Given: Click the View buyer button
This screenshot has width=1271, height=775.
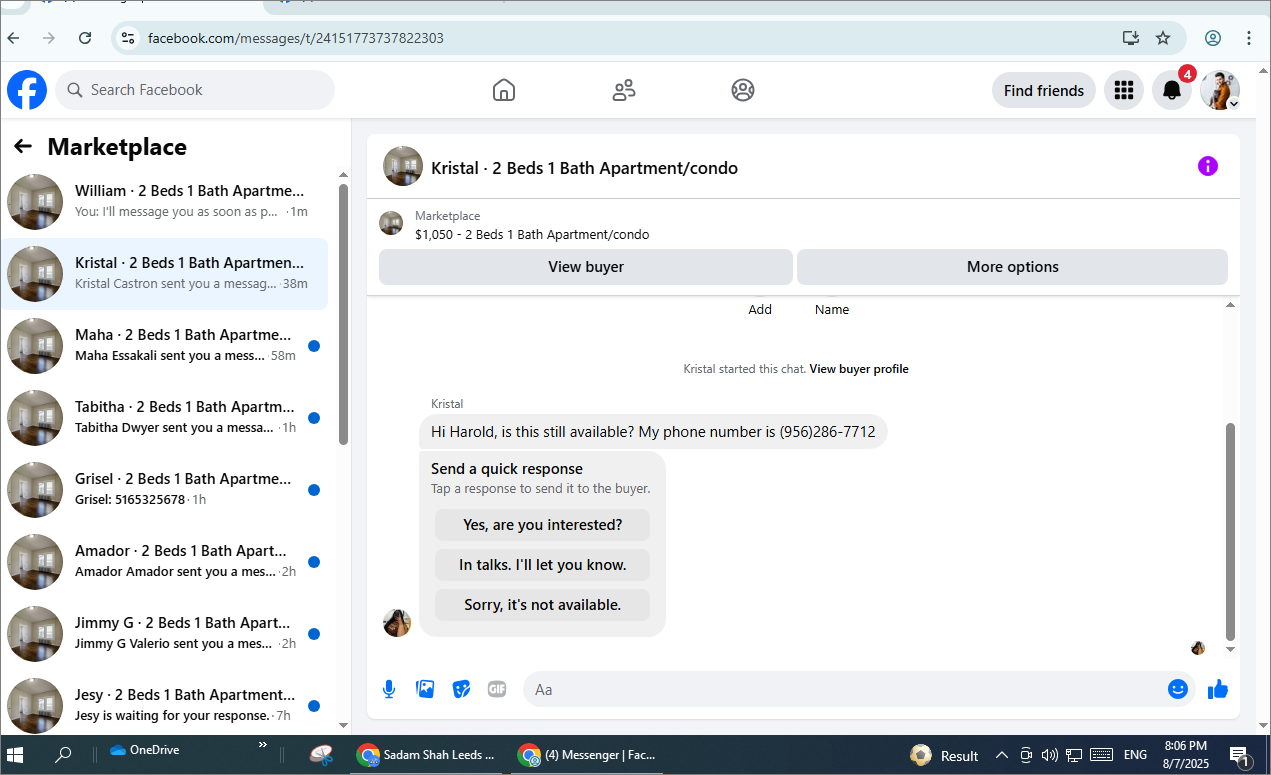Looking at the screenshot, I should (586, 267).
